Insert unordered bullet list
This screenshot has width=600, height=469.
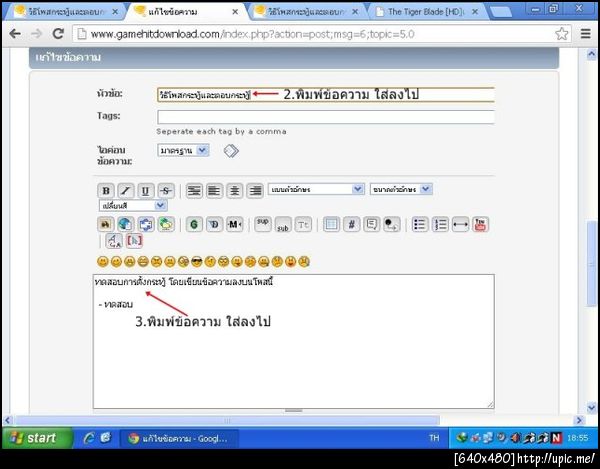420,224
